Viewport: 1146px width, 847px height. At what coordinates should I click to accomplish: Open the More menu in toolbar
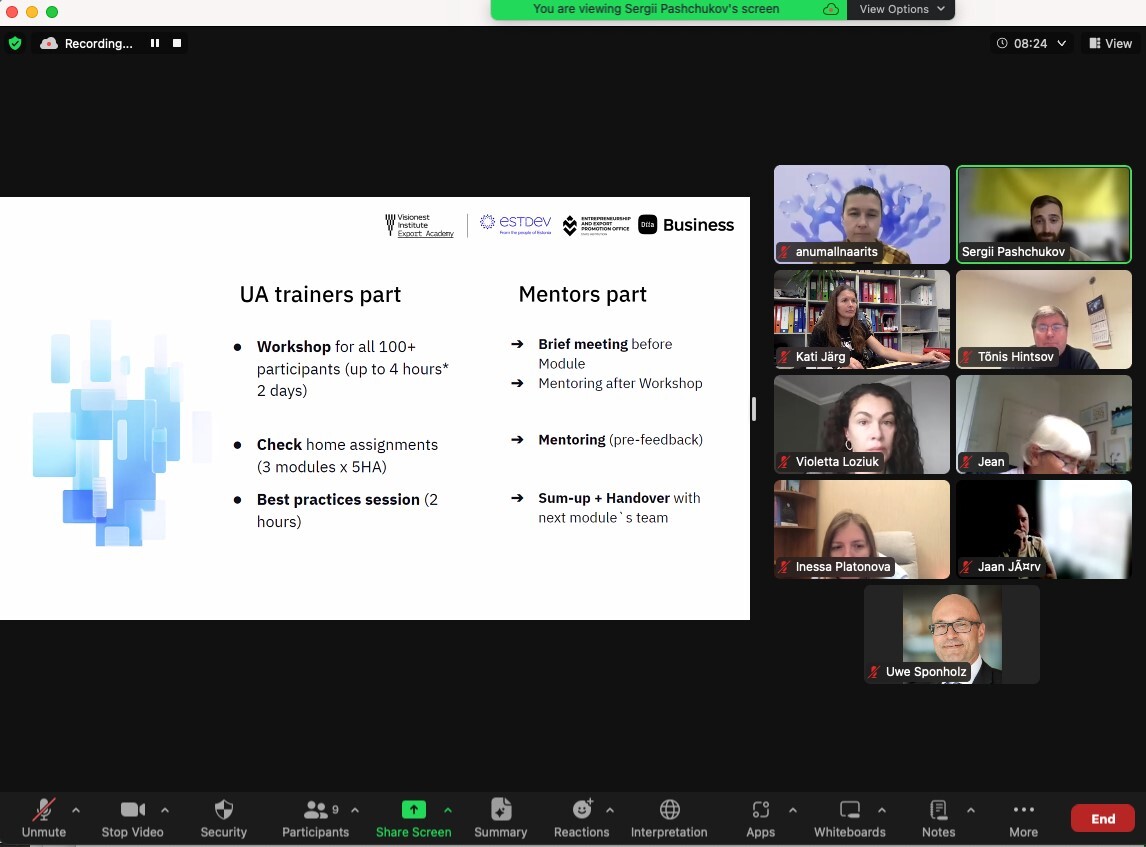1023,818
